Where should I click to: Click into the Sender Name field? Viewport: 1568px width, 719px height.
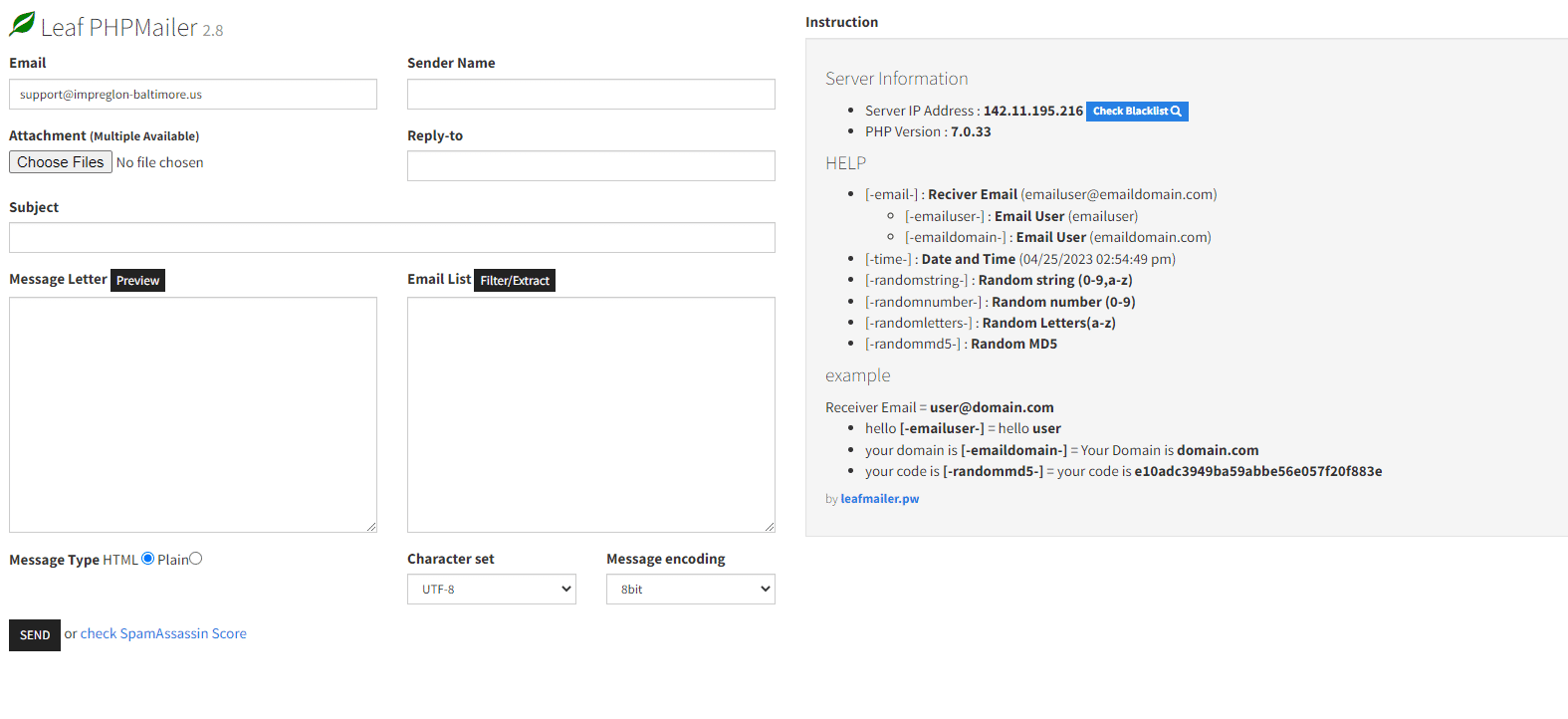[x=591, y=95]
